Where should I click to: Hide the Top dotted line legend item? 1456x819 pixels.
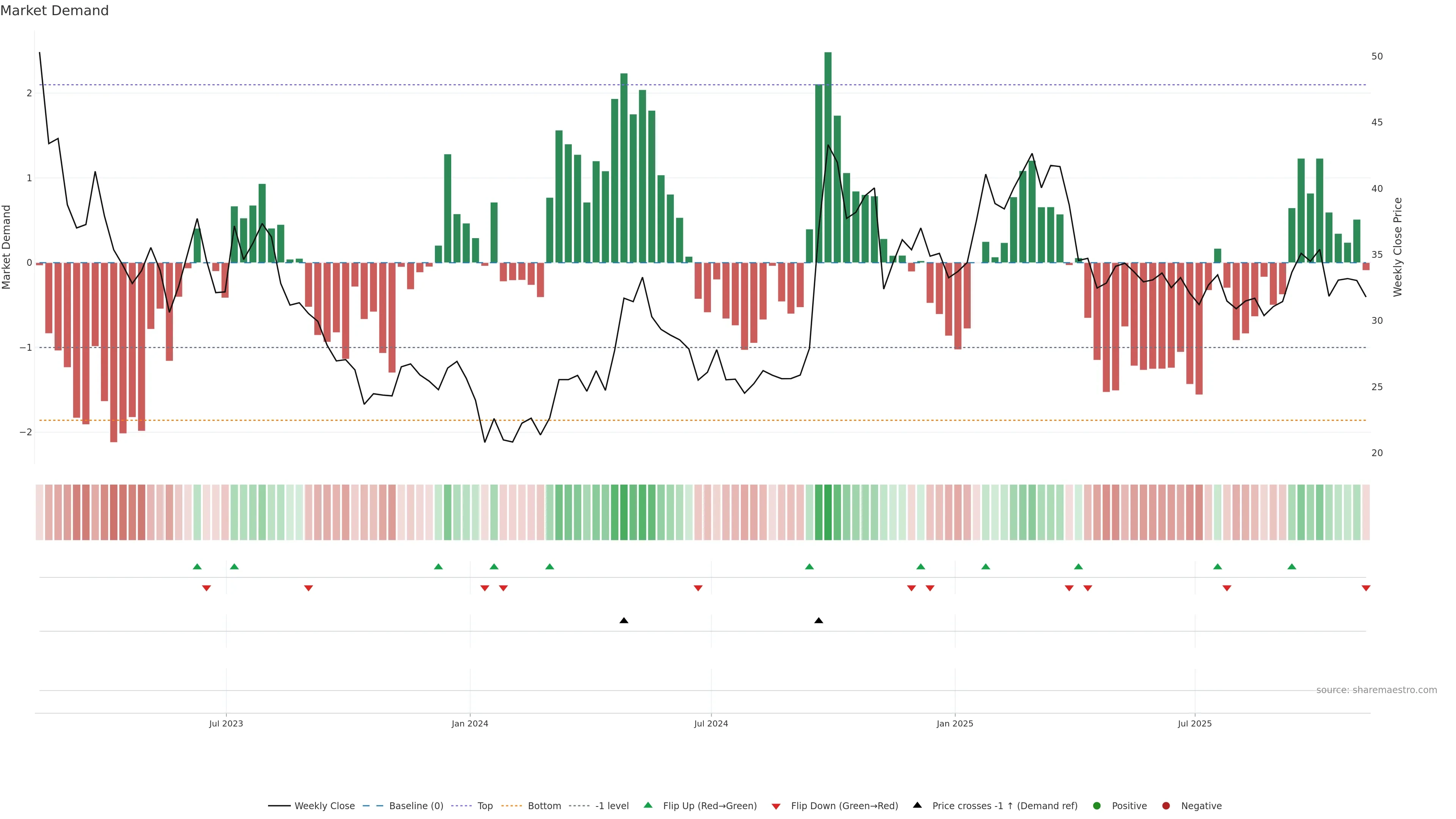(x=485, y=806)
